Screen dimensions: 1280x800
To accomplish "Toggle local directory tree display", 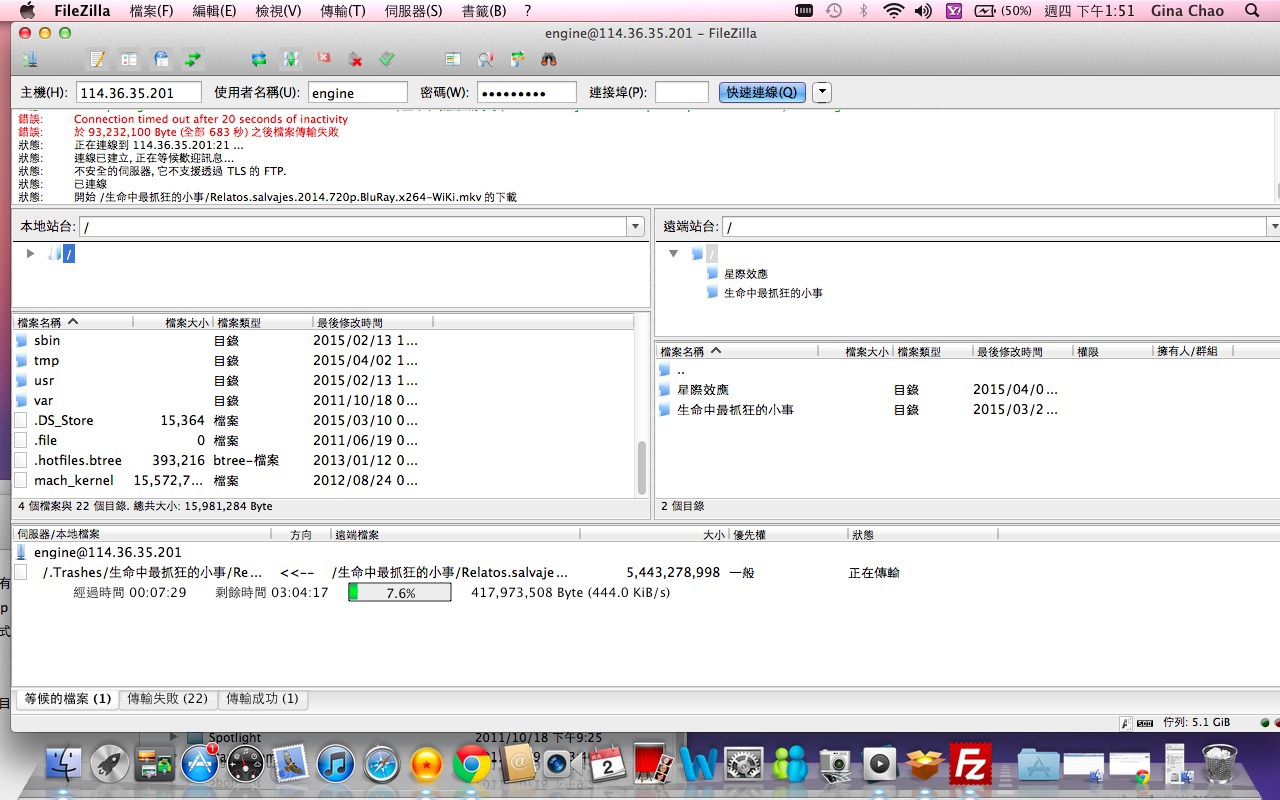I will [x=129, y=59].
